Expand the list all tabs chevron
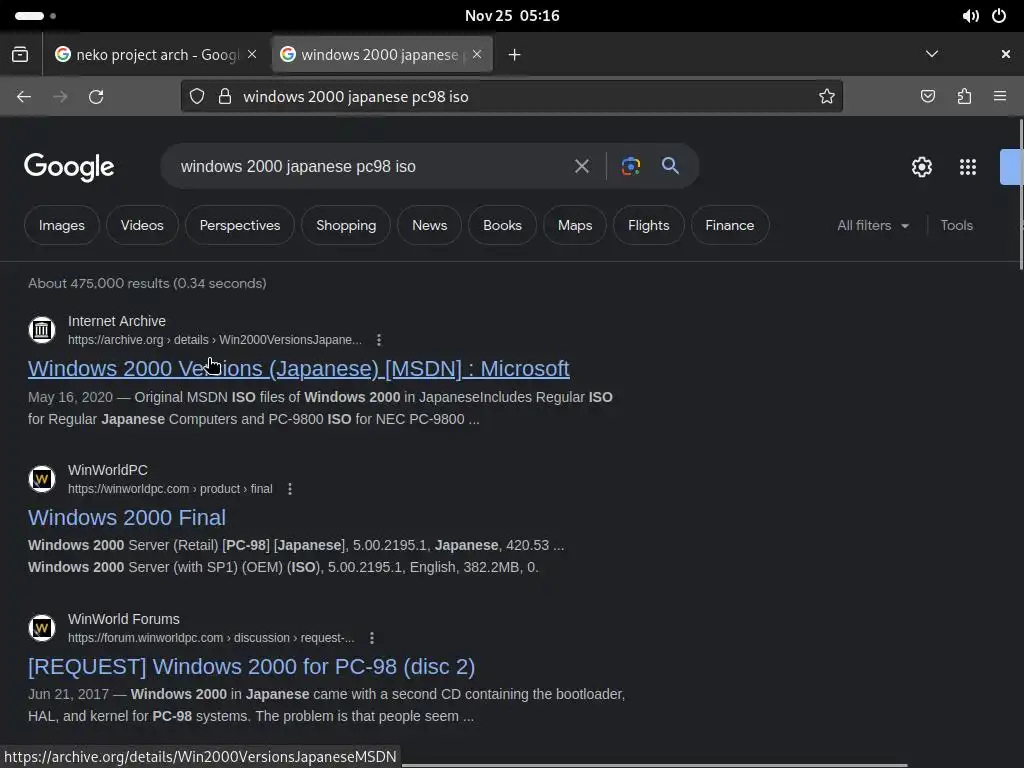The image size is (1024, 768). pos(932,54)
